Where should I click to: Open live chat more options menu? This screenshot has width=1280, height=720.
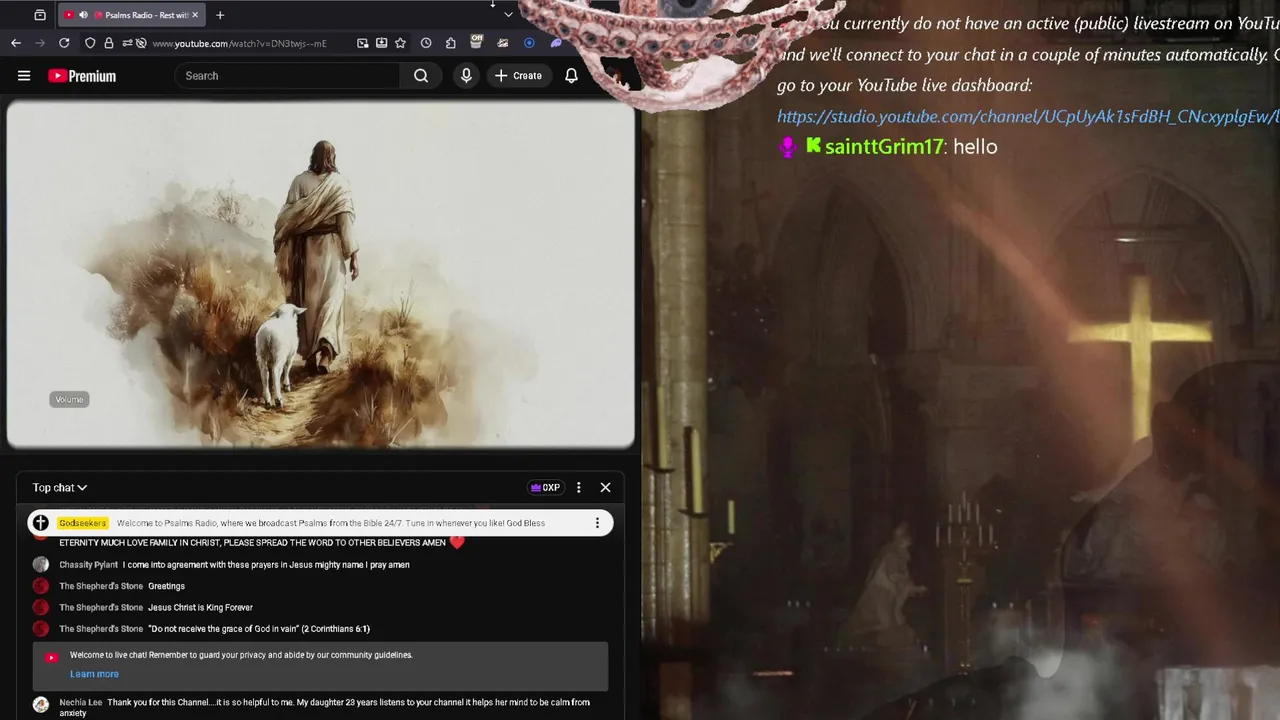578,488
